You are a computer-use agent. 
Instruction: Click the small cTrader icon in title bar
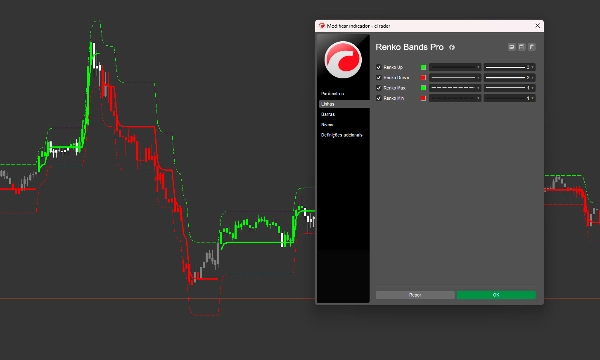coord(321,26)
